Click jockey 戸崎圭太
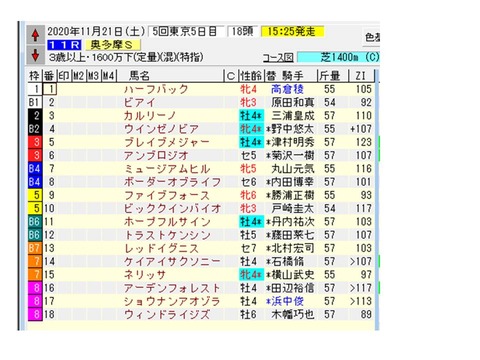 click(293, 208)
